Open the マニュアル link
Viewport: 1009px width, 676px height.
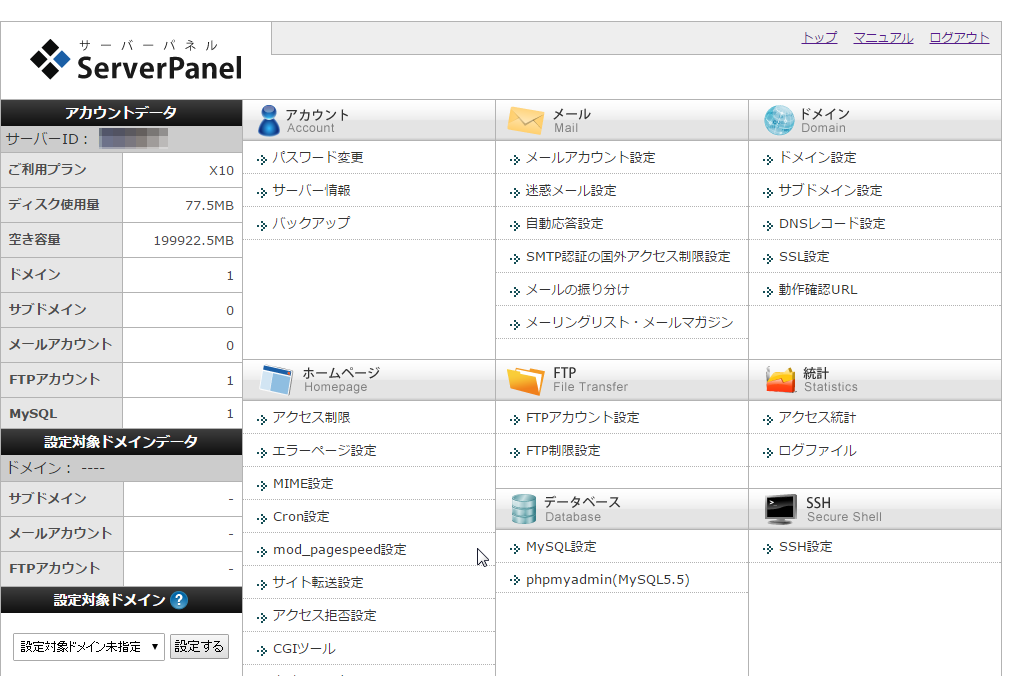[x=883, y=38]
